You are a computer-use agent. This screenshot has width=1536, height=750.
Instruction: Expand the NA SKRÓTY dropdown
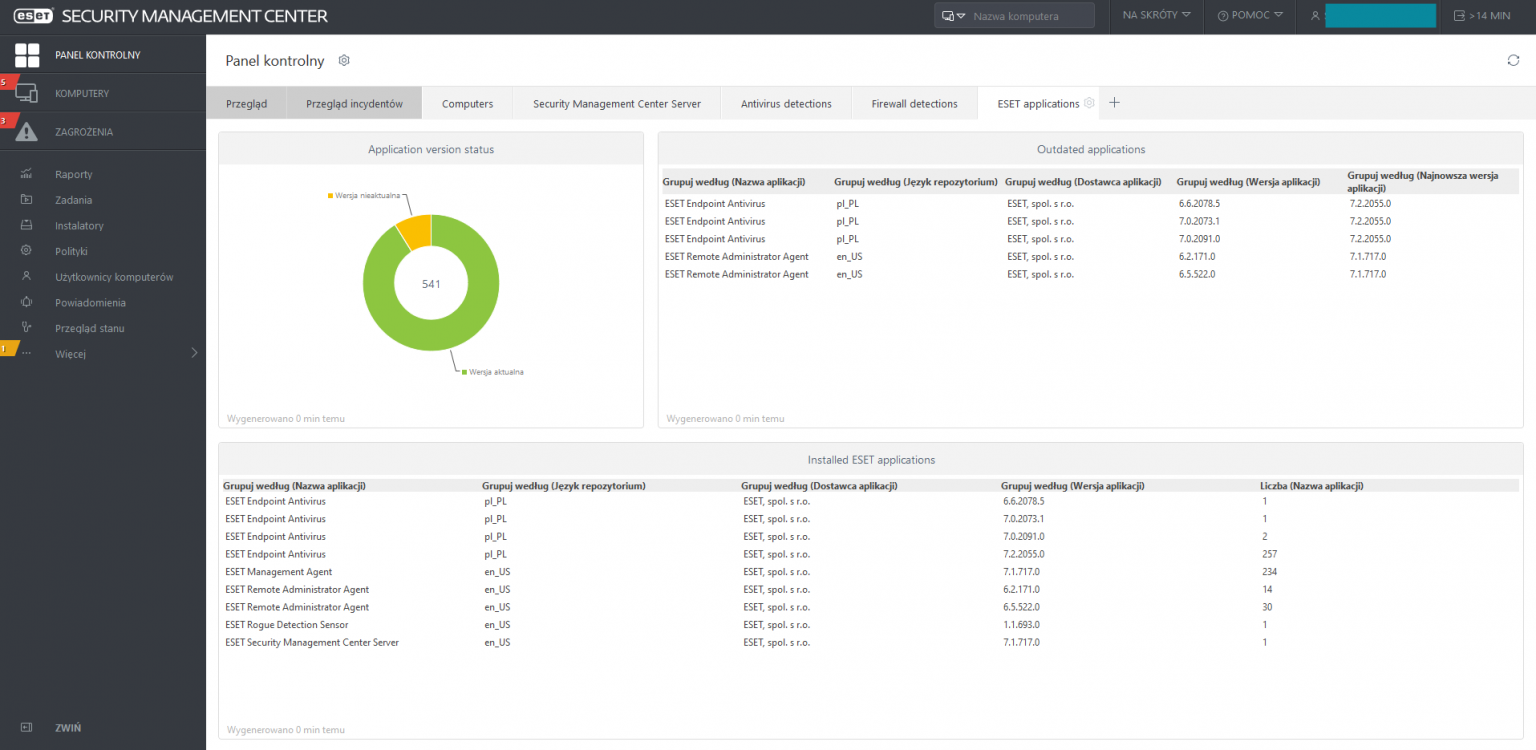pos(1156,16)
